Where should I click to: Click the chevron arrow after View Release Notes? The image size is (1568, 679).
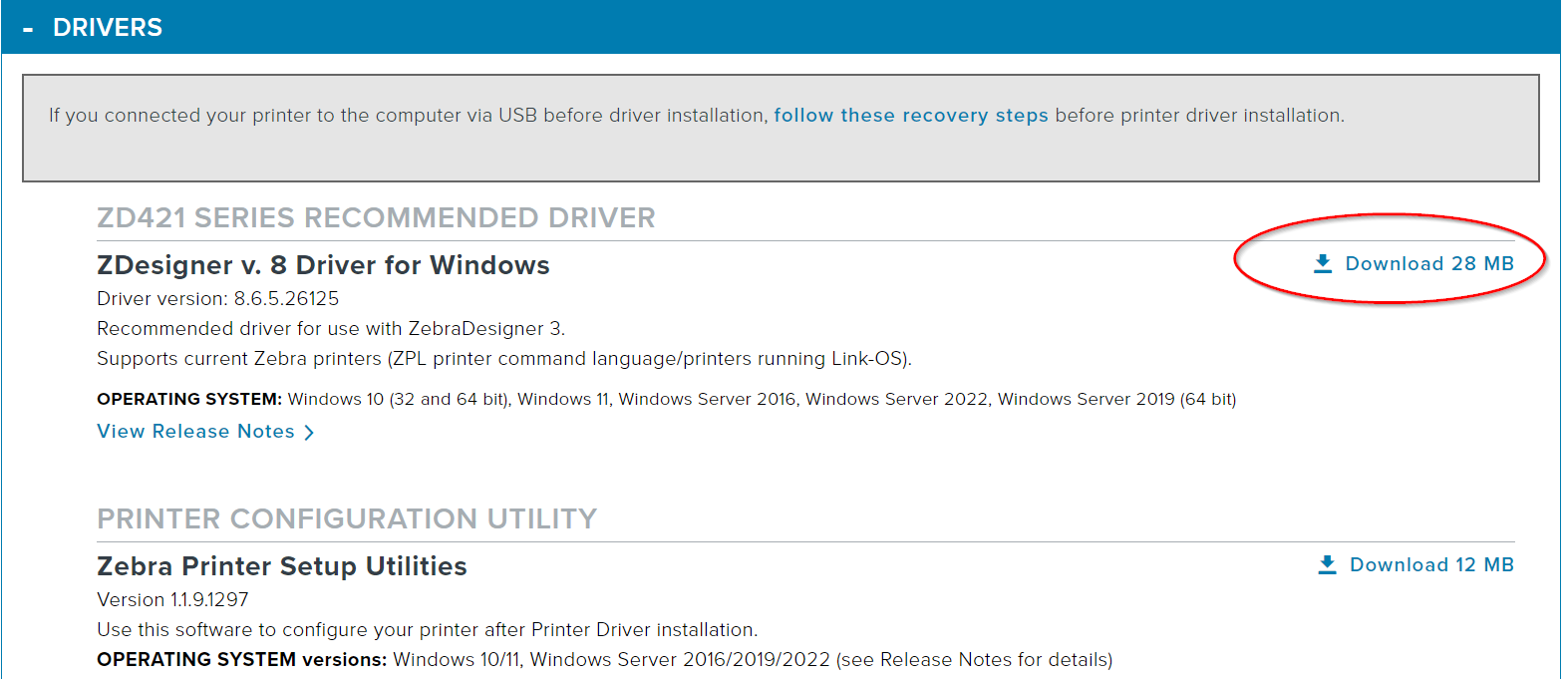click(310, 432)
